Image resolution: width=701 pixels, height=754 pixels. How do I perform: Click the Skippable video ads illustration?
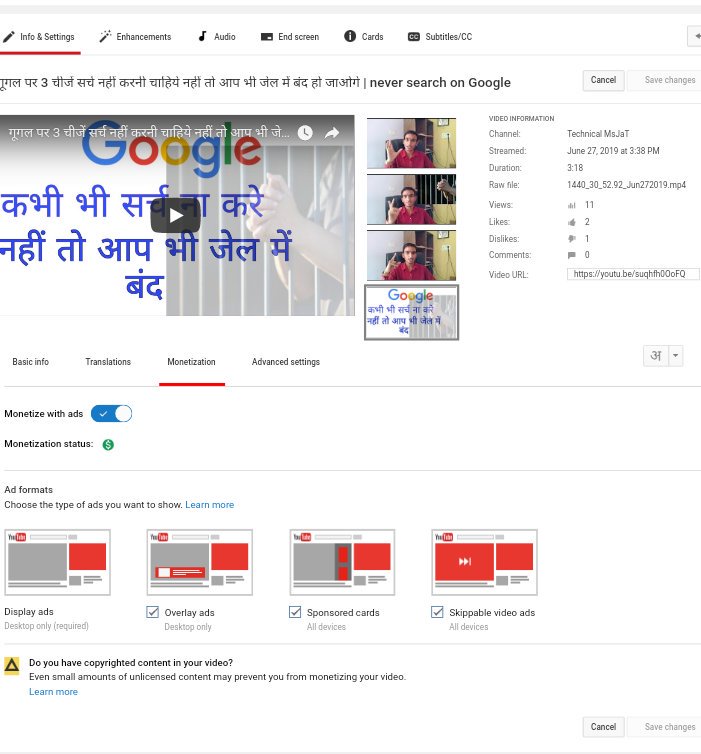coord(485,562)
